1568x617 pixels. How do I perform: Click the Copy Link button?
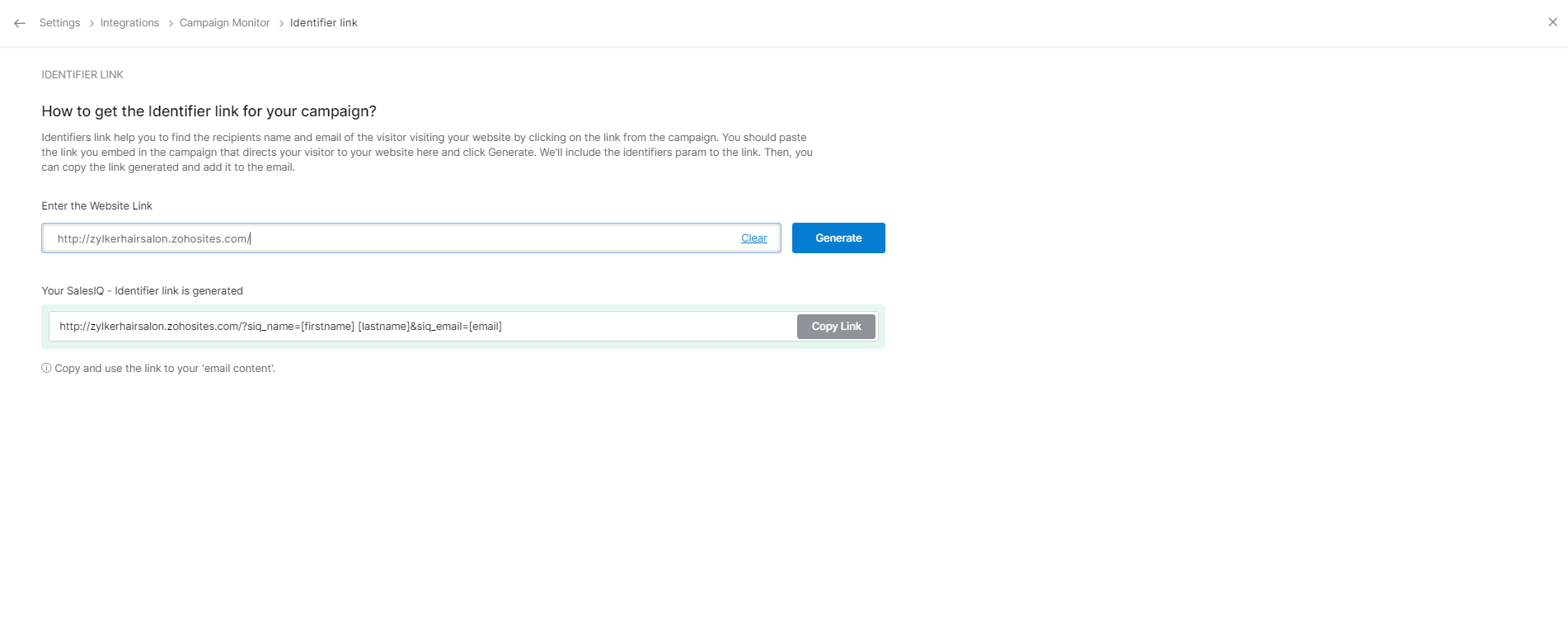836,327
